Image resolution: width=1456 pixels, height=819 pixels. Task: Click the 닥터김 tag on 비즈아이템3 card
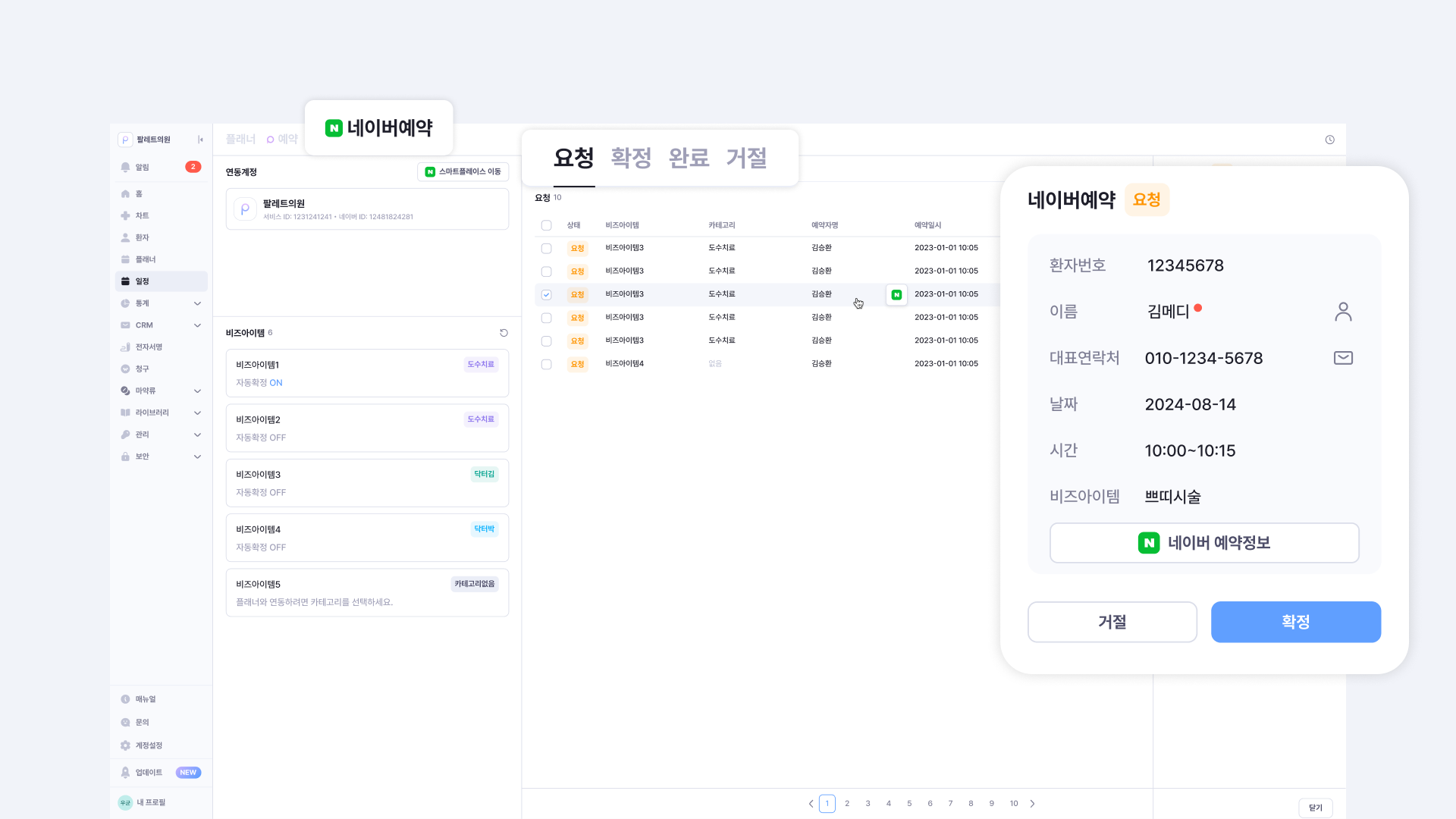pyautogui.click(x=484, y=474)
